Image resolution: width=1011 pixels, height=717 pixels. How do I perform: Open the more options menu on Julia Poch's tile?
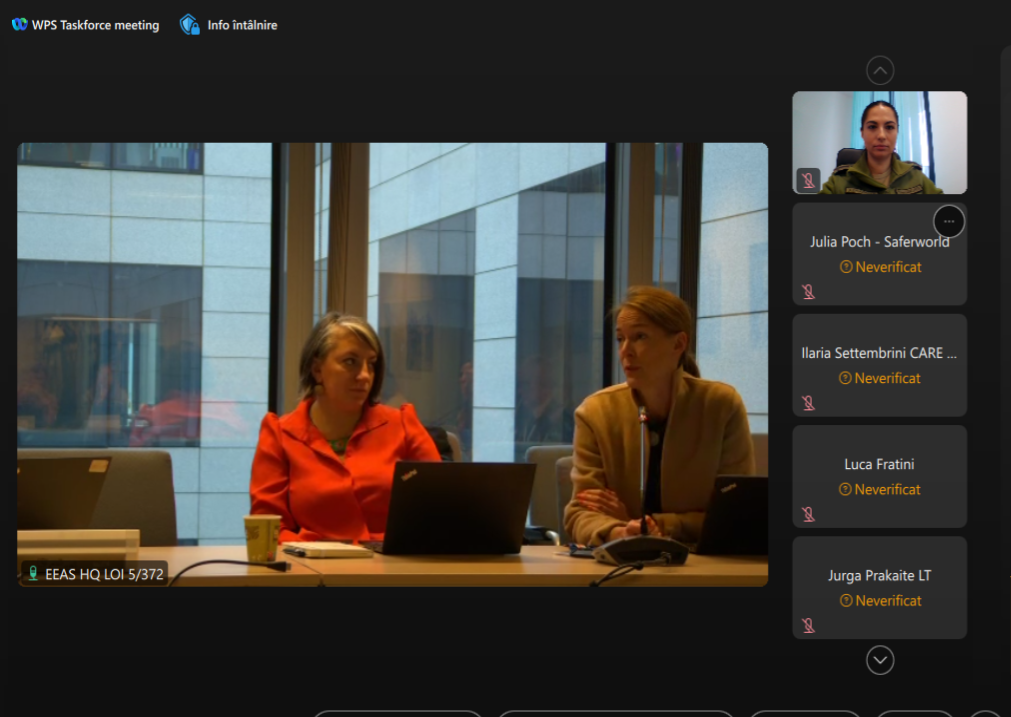948,221
